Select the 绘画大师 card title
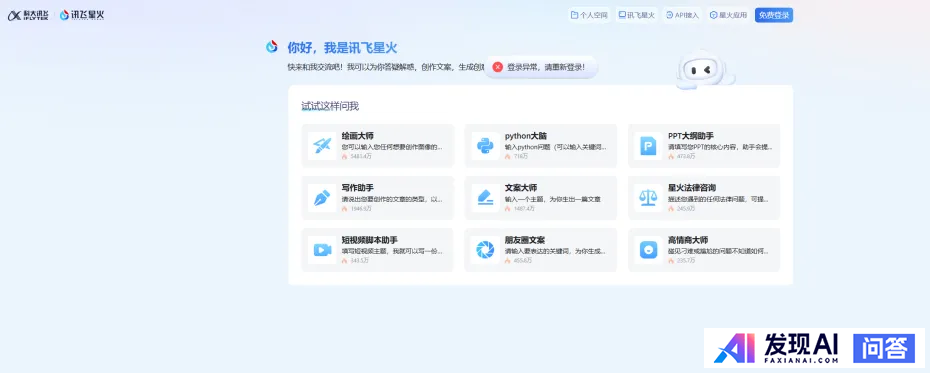 (x=358, y=136)
